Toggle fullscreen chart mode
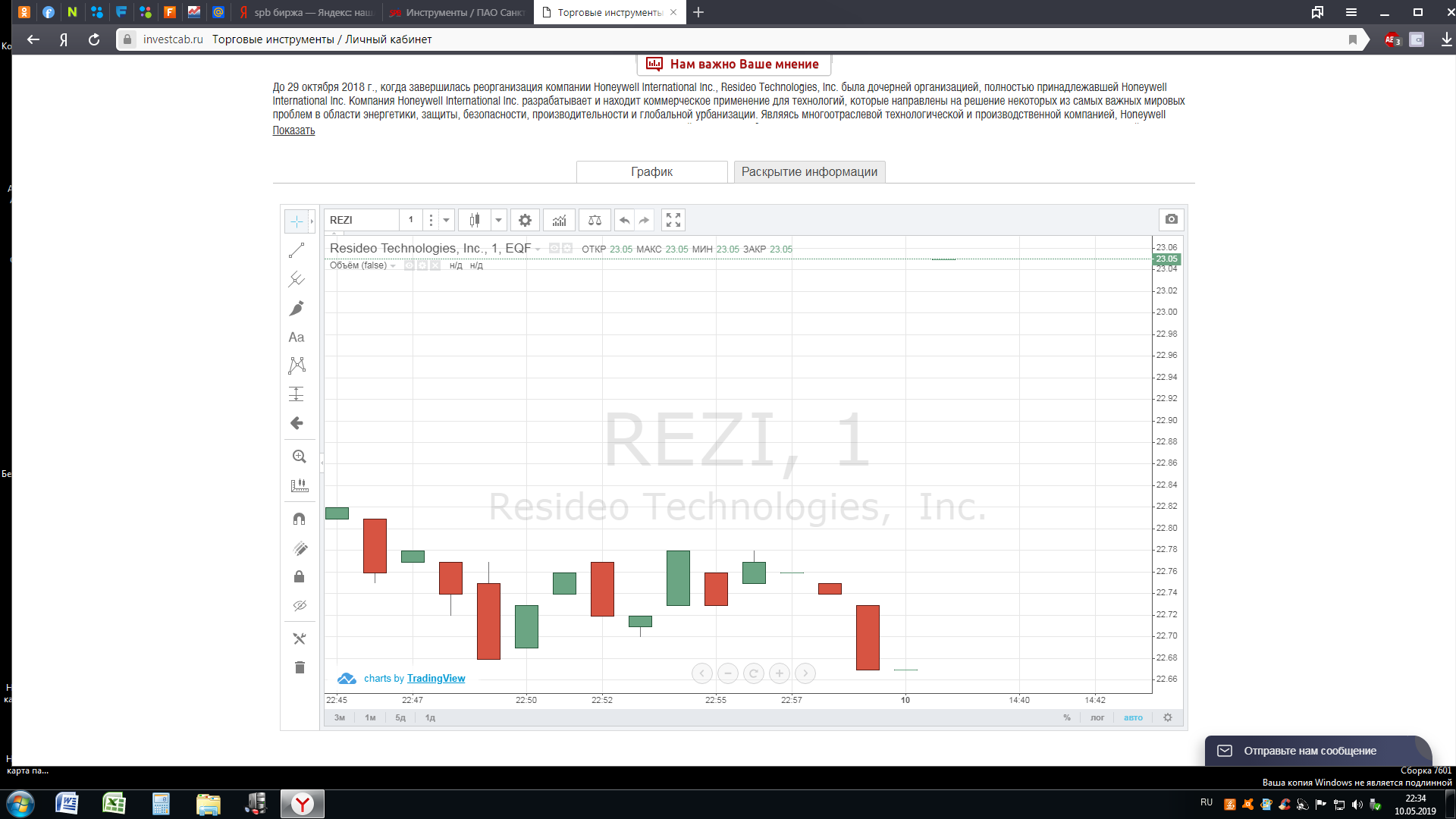 pos(673,220)
